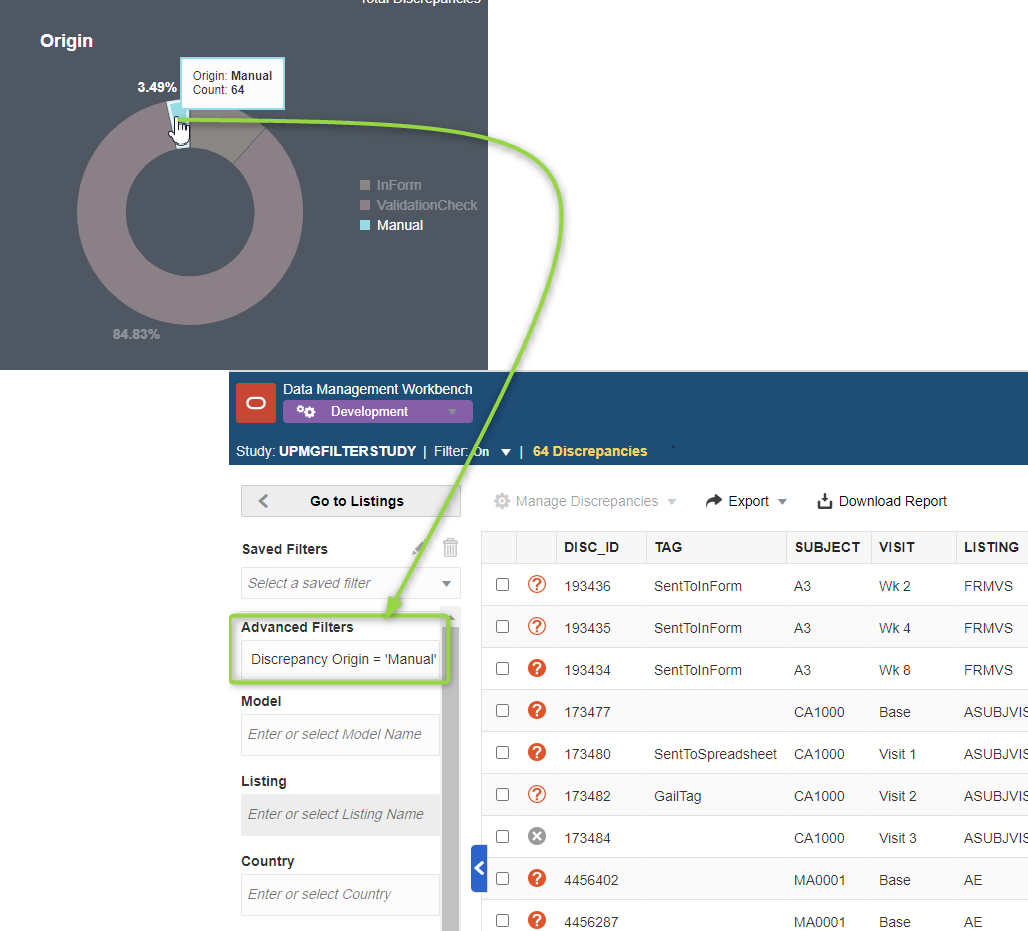Image resolution: width=1028 pixels, height=931 pixels.
Task: Select checkbox for discrepancy 193436
Action: (x=502, y=584)
